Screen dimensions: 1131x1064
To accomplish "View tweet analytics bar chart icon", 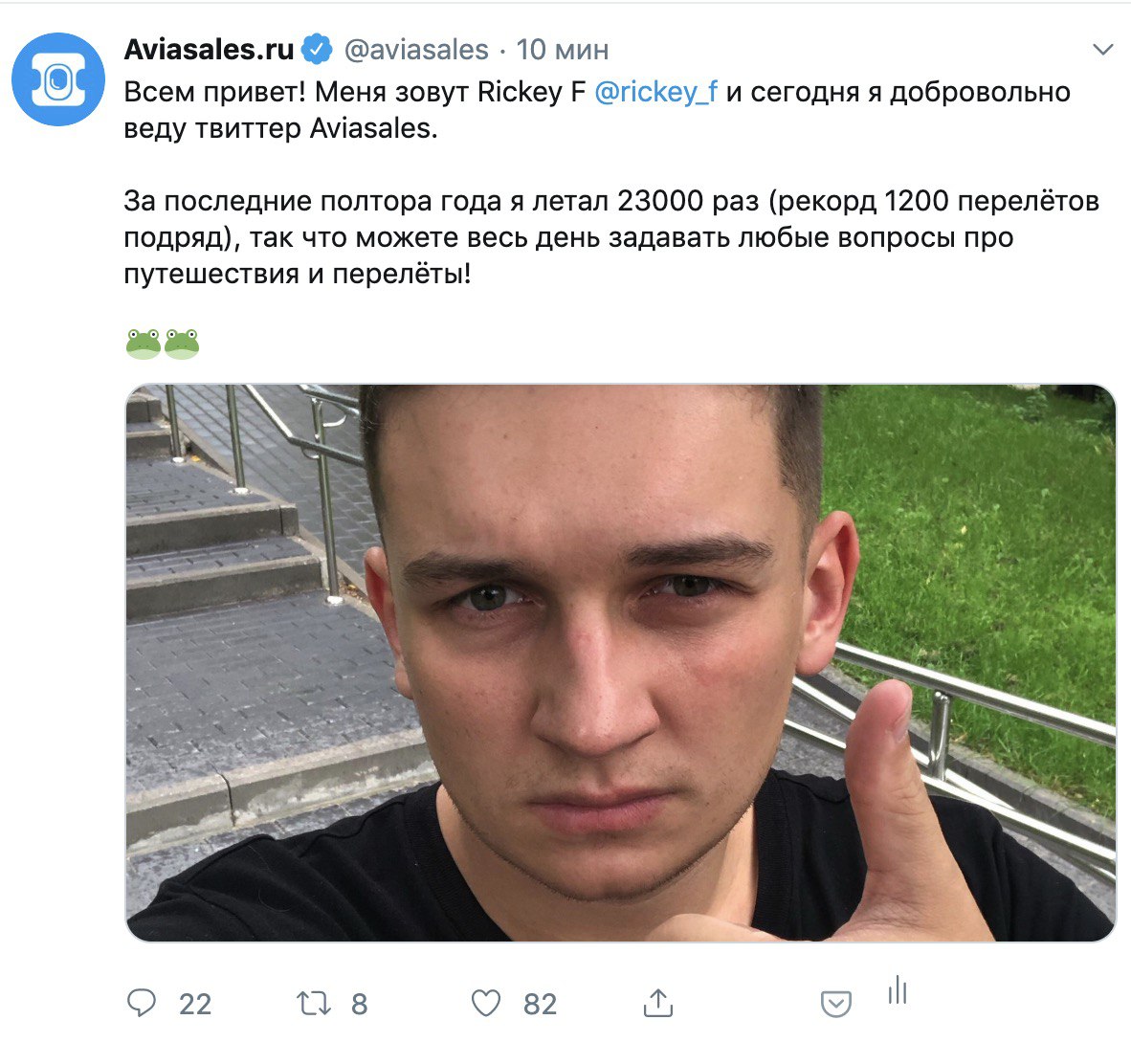I will (x=898, y=989).
